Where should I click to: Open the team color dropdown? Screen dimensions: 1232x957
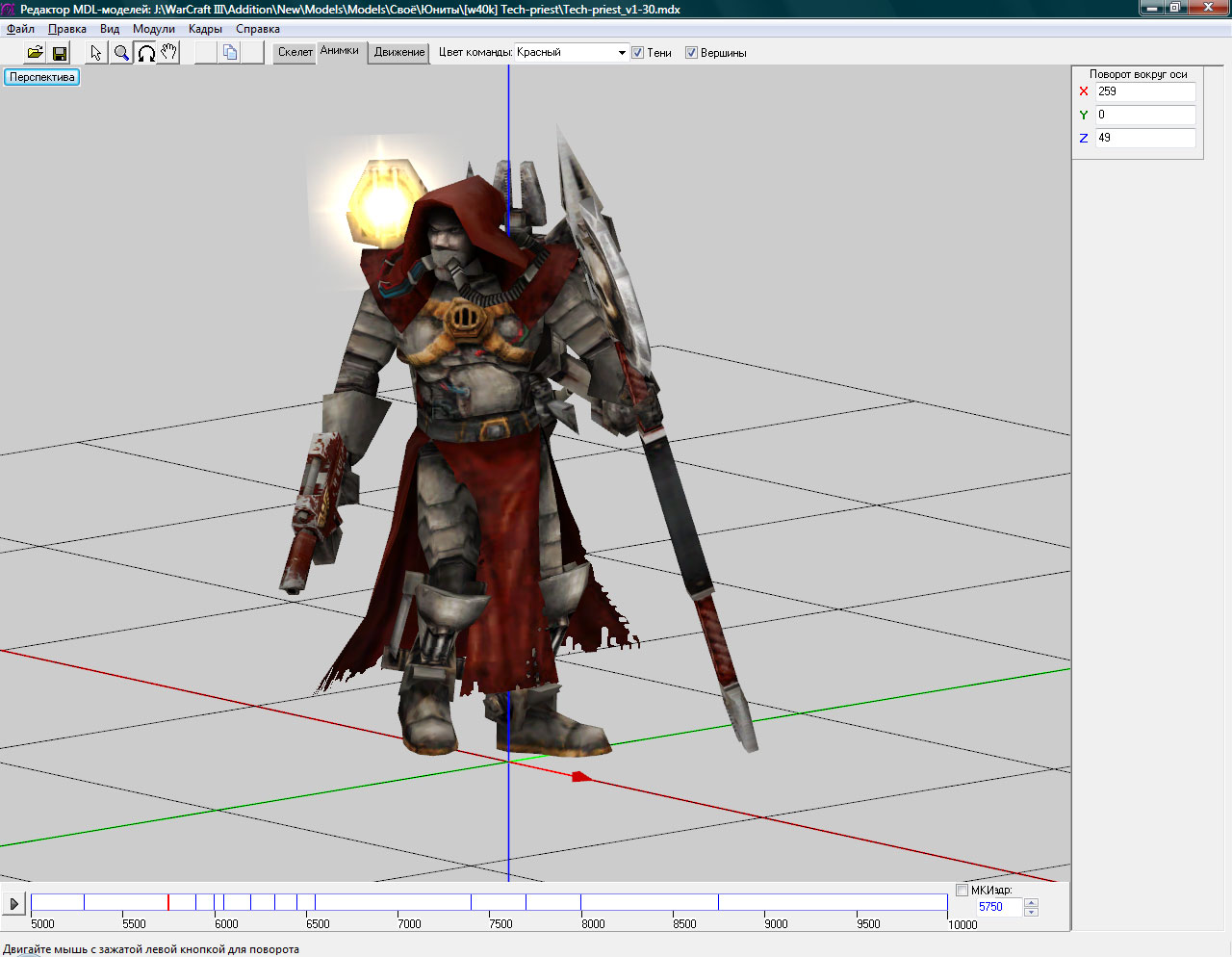pos(622,53)
